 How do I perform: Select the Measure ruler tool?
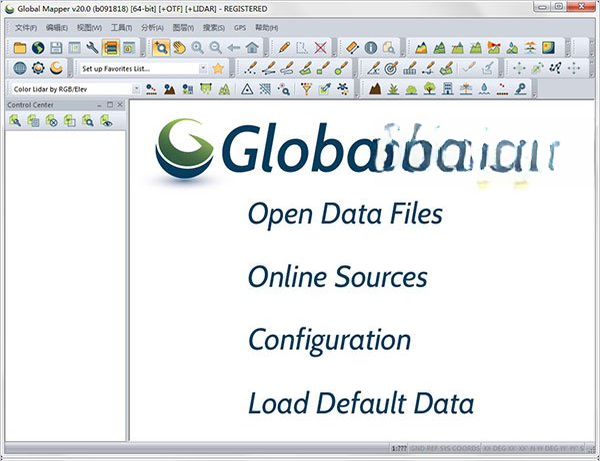click(352, 48)
